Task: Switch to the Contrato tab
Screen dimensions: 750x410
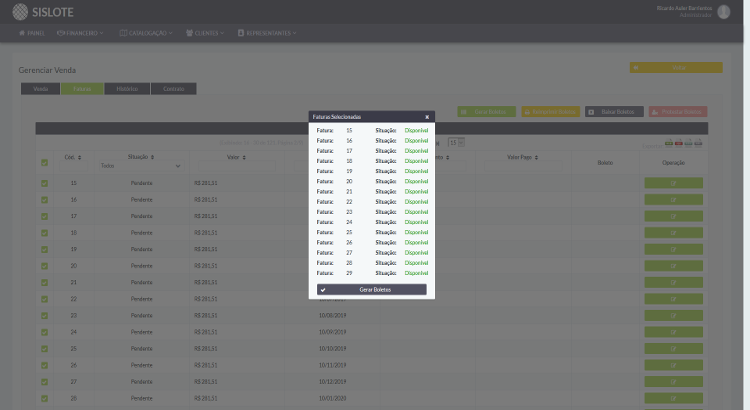Action: pyautogui.click(x=174, y=89)
